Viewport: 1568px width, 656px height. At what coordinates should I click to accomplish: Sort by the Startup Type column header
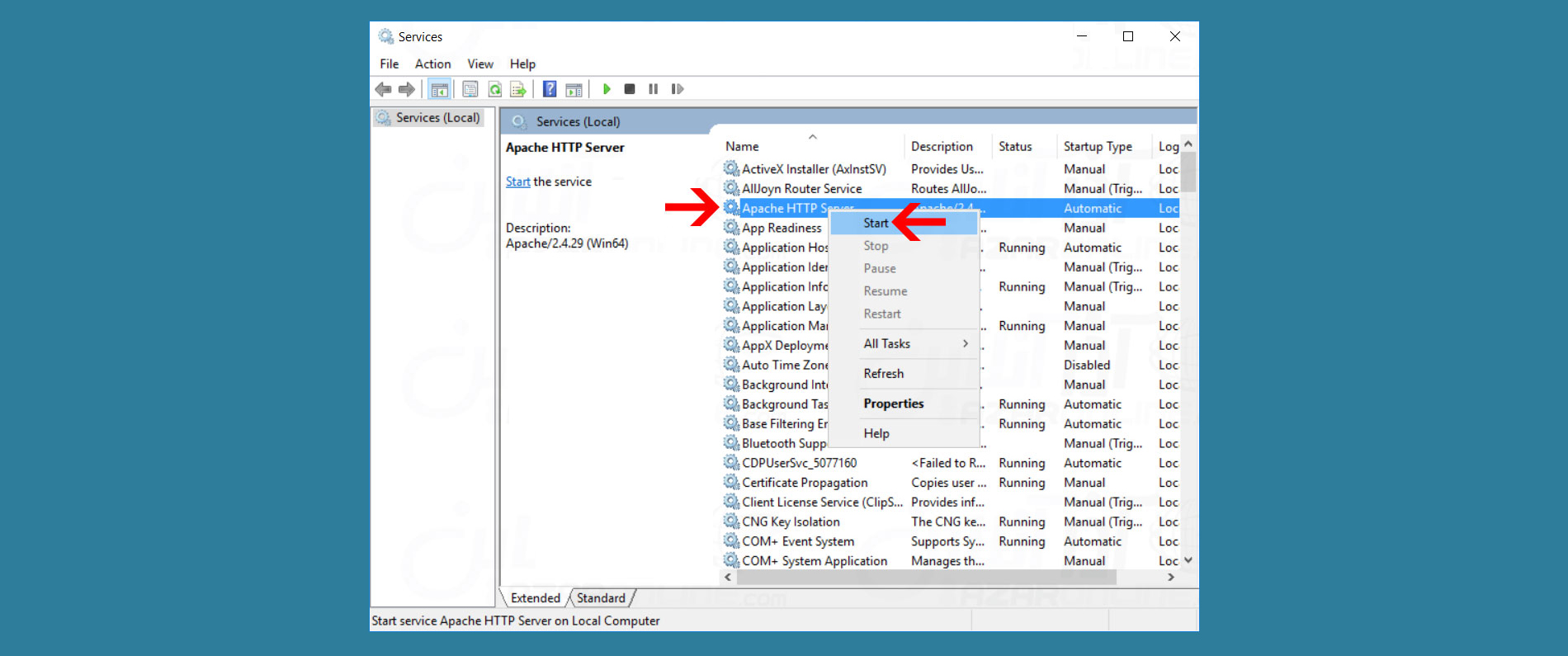point(1103,146)
